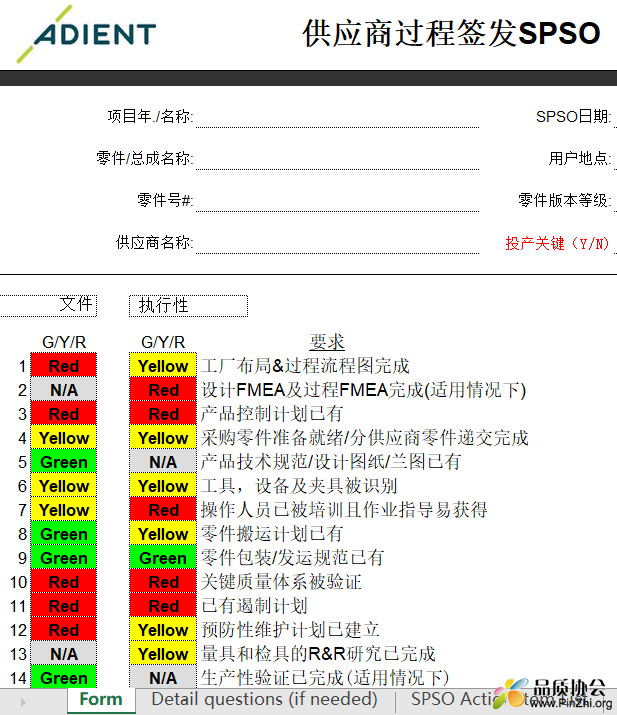Viewport: 617px width, 715px height.
Task: Click the 项目年./名称 input line
Action: (337, 118)
